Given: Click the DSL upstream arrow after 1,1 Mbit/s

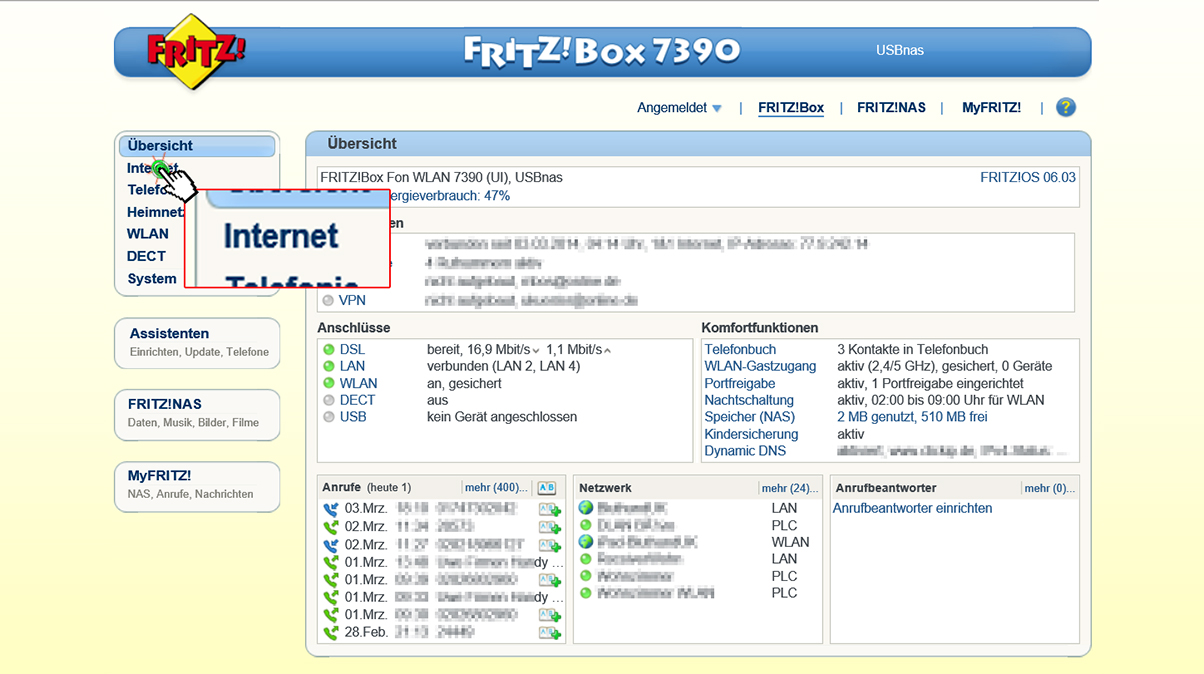Looking at the screenshot, I should point(607,350).
